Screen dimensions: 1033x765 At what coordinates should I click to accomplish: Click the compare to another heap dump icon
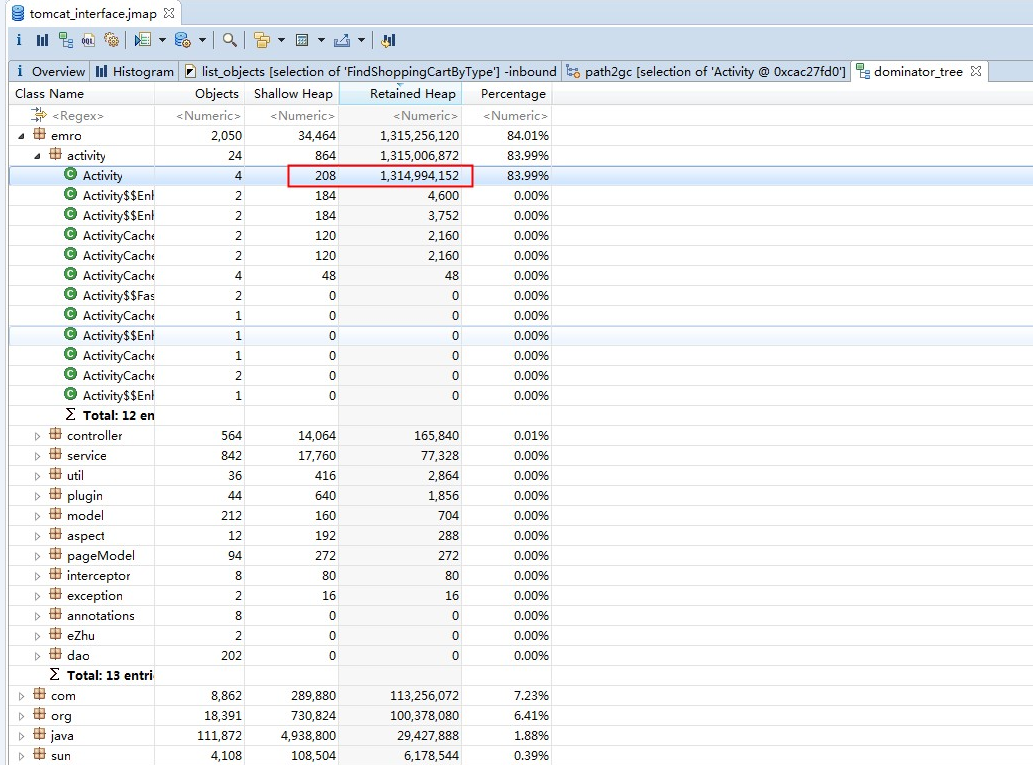click(388, 40)
